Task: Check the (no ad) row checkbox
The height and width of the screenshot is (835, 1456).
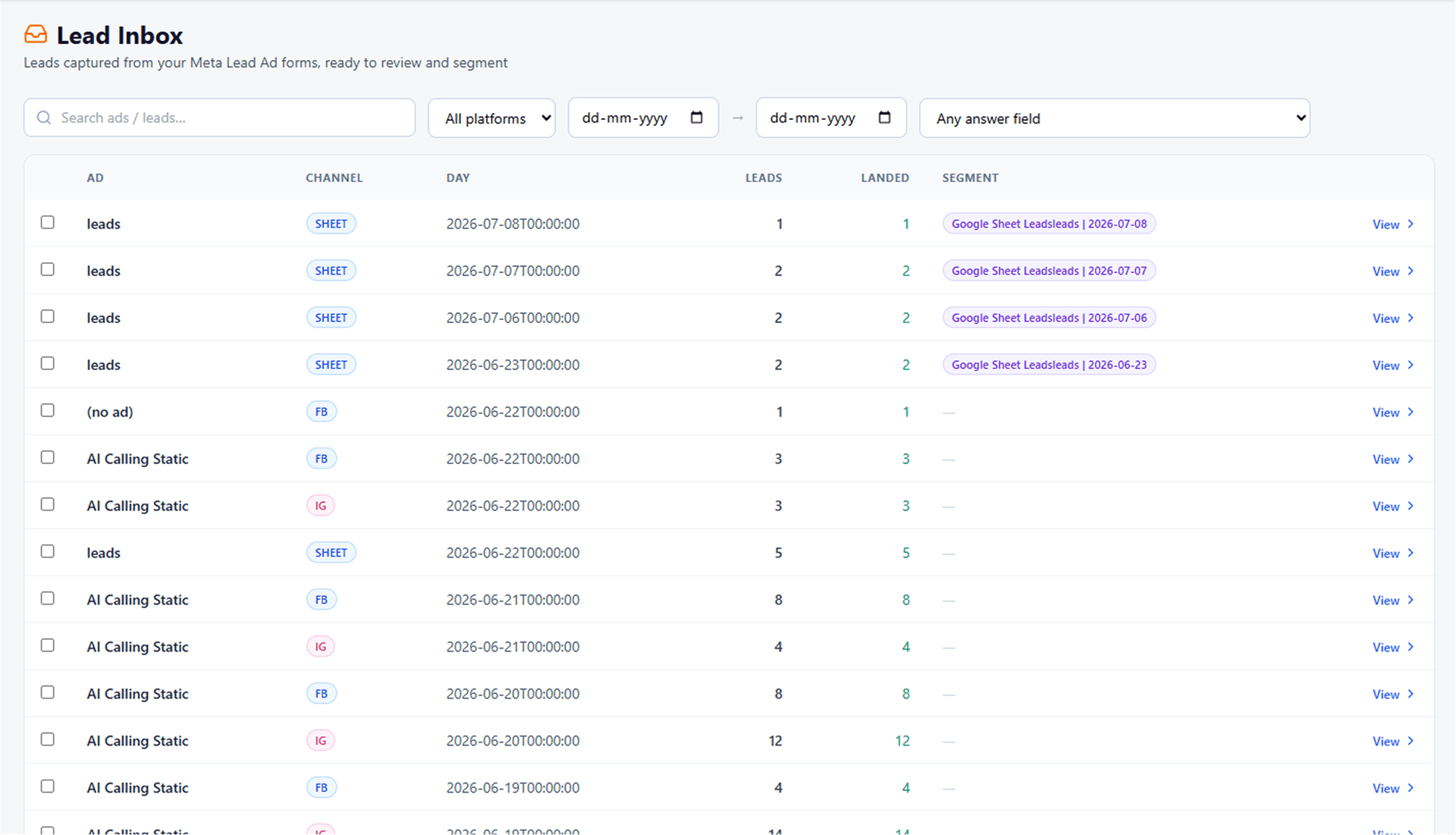Action: click(x=48, y=410)
